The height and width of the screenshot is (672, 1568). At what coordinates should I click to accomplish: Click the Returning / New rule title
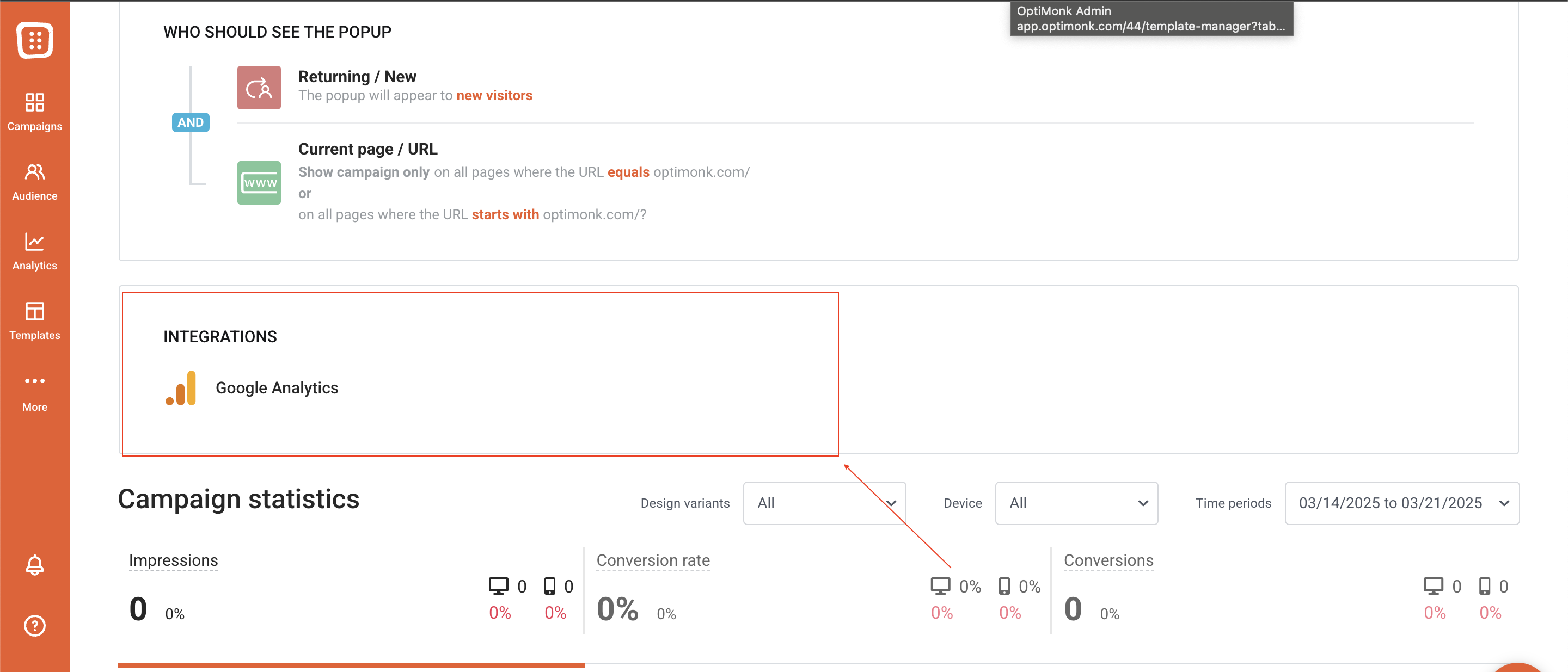pos(357,77)
